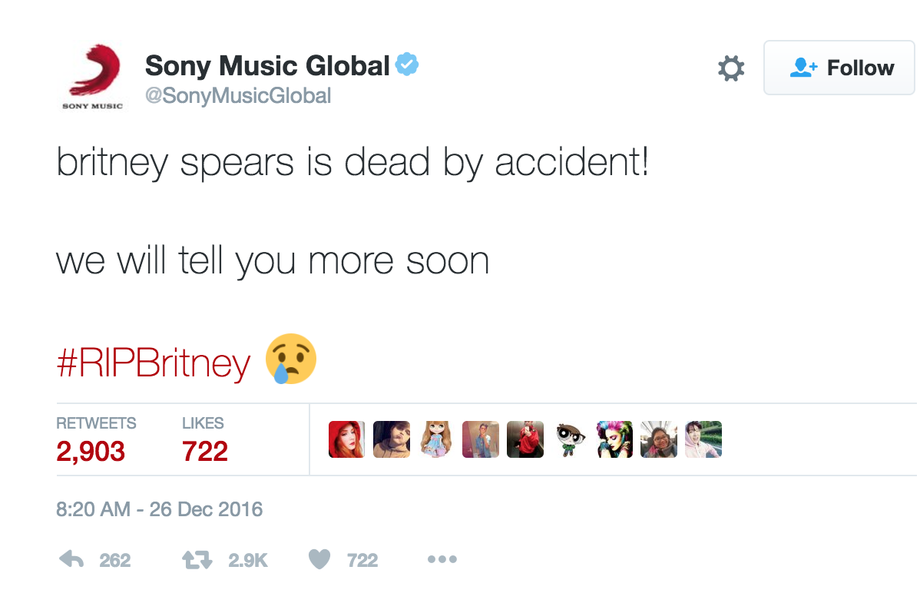Viewport: 920px width, 613px height.
Task: Click the @SonyMusicGlobal handle
Action: pos(238,96)
